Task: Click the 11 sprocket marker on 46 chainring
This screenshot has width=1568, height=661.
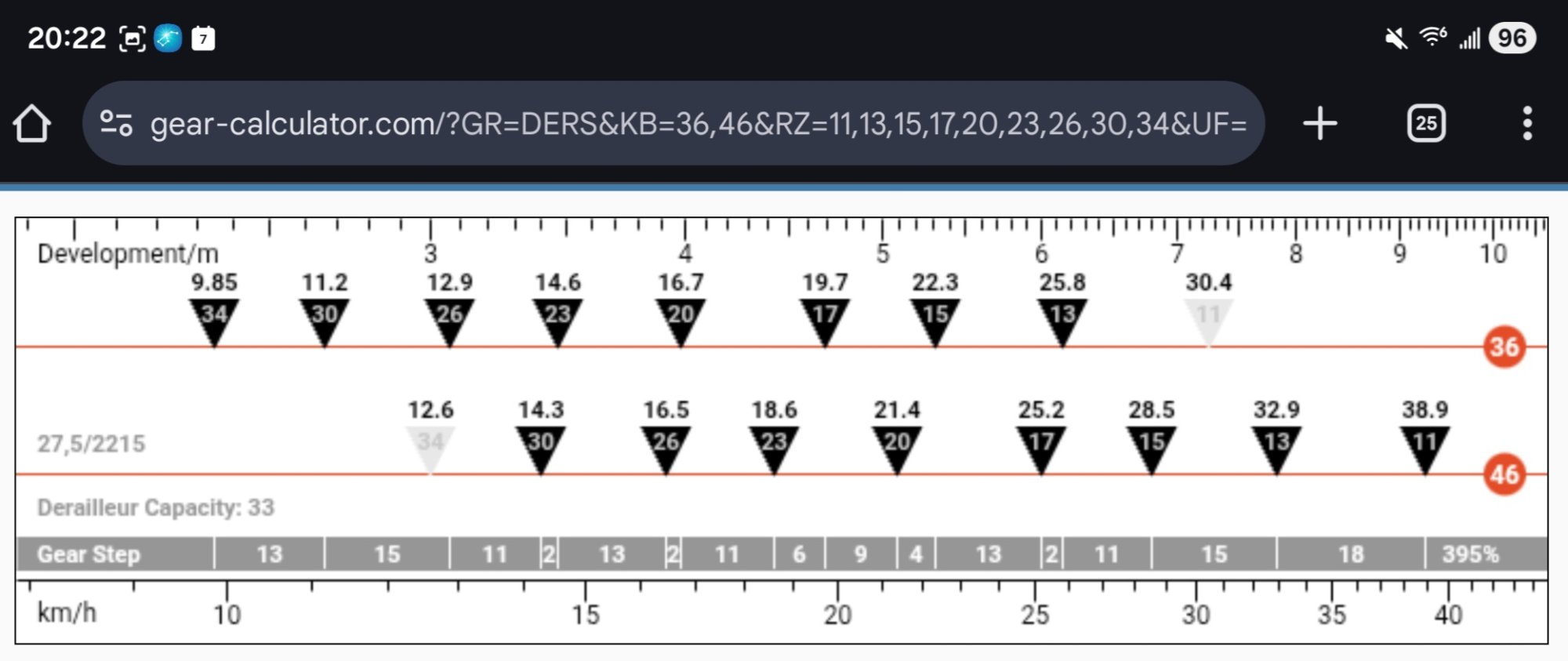Action: [1425, 445]
